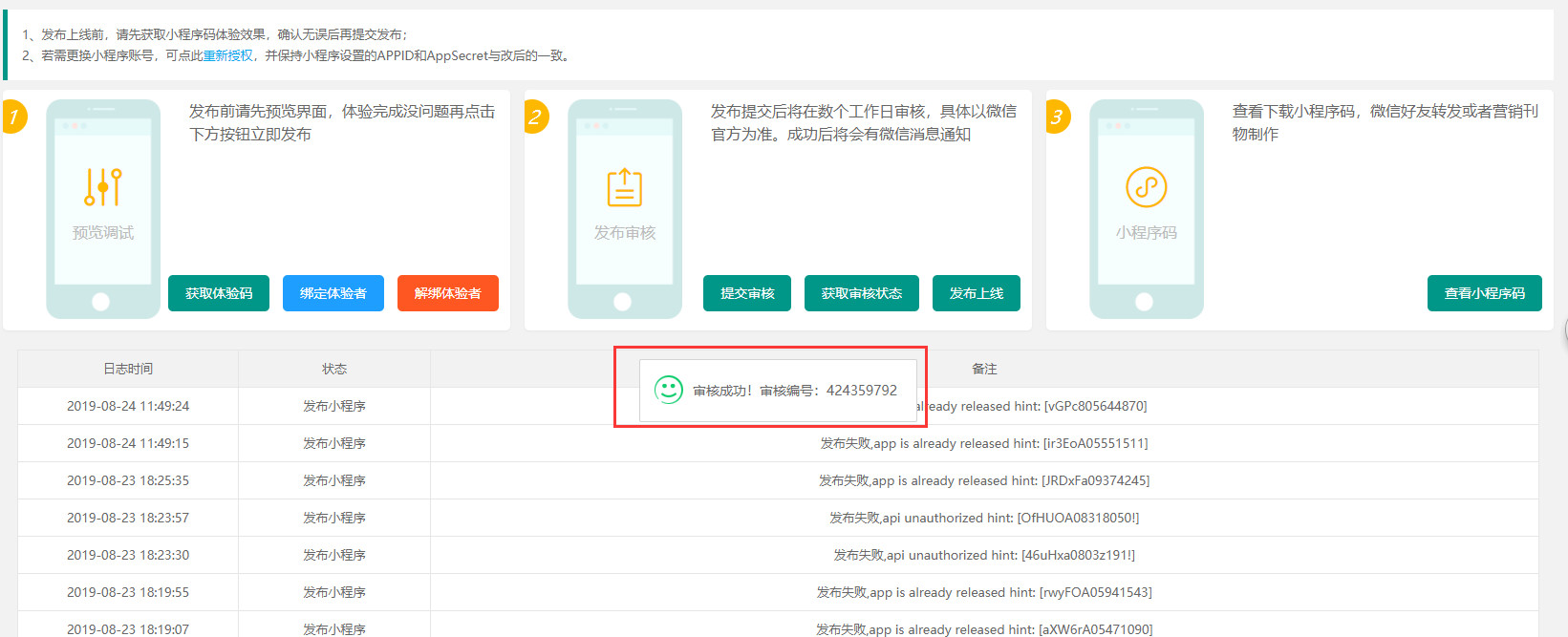
Task: Click the 审核成功 notification message
Action: point(794,391)
